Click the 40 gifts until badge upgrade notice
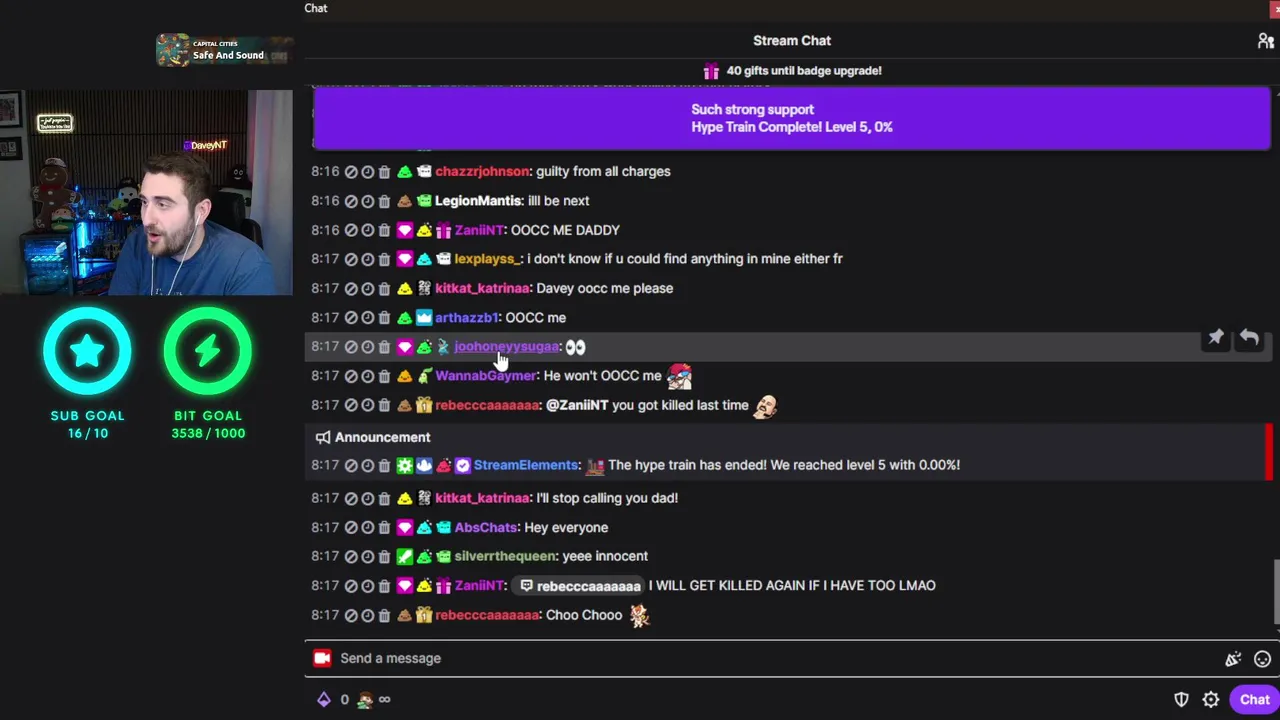 tap(792, 71)
